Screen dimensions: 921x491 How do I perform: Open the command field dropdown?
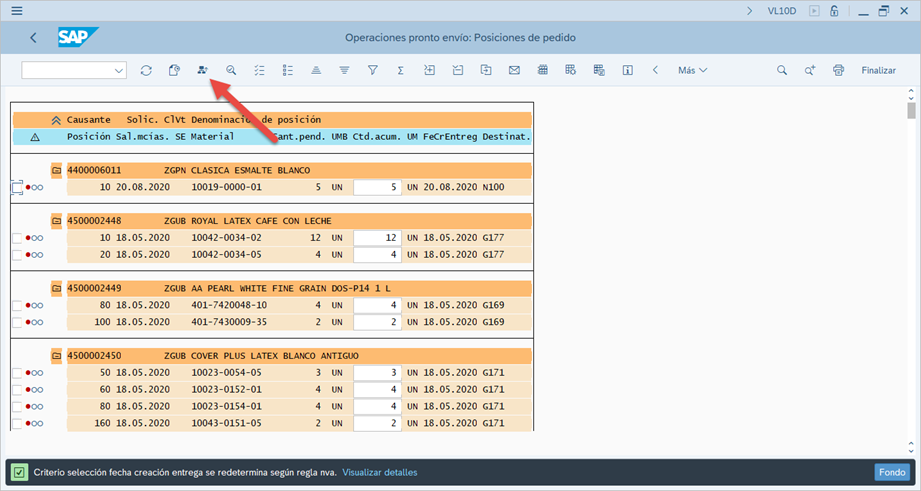(x=119, y=70)
